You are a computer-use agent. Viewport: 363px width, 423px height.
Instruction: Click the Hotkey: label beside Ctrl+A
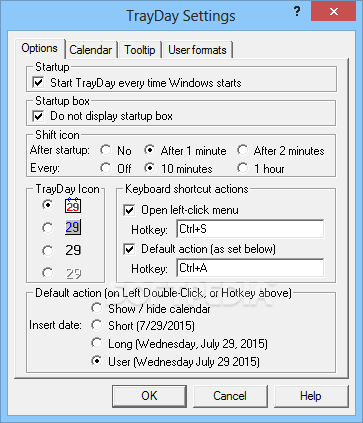[149, 269]
